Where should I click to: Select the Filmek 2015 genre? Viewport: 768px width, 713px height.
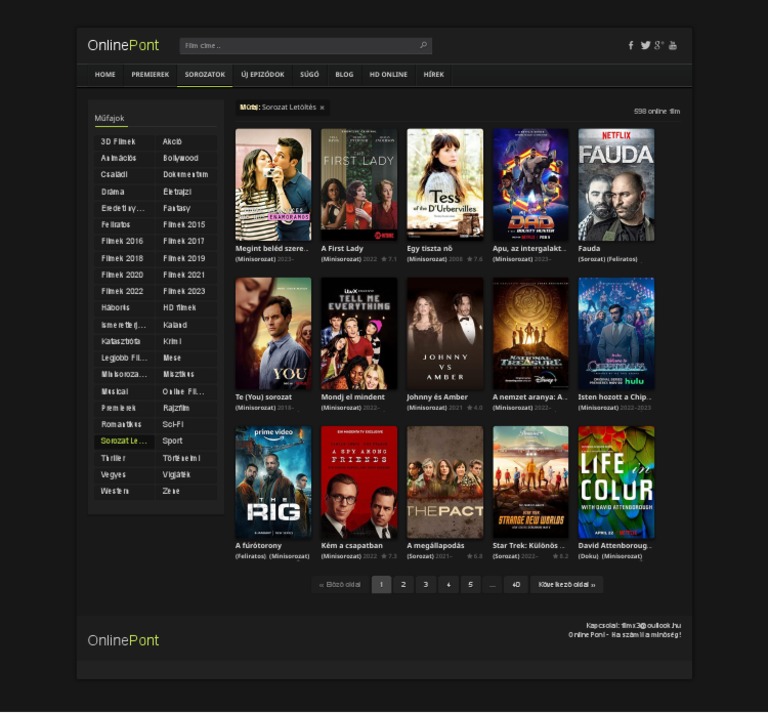point(186,225)
